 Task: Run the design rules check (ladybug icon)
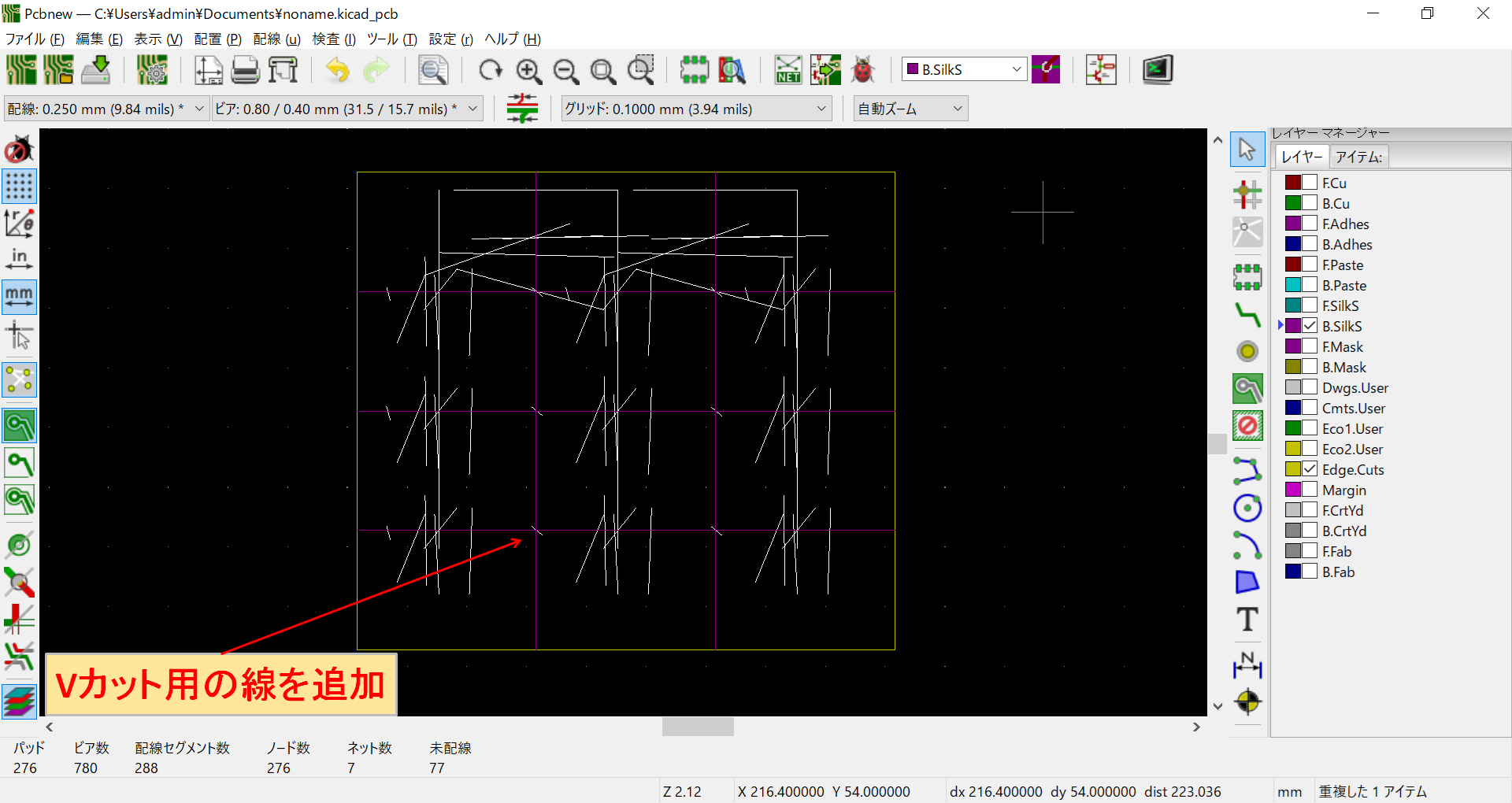(x=863, y=69)
